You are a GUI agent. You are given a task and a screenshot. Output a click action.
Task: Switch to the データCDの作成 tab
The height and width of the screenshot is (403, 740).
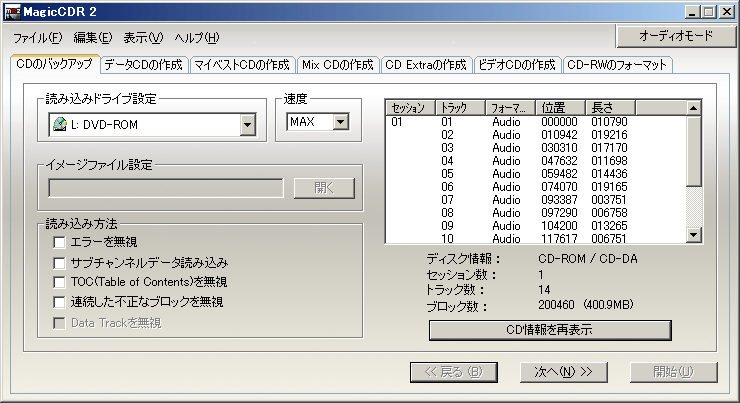click(x=143, y=65)
